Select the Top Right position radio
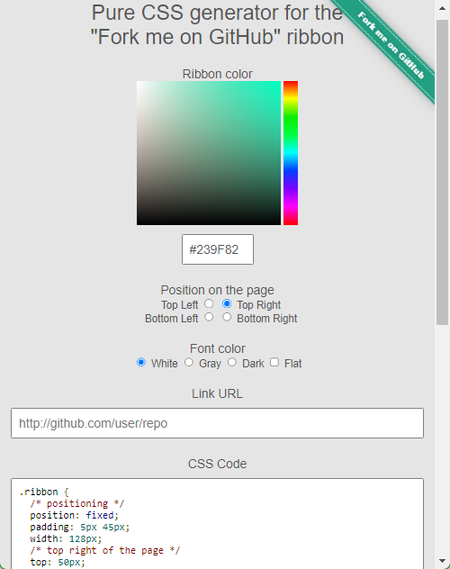 227,303
